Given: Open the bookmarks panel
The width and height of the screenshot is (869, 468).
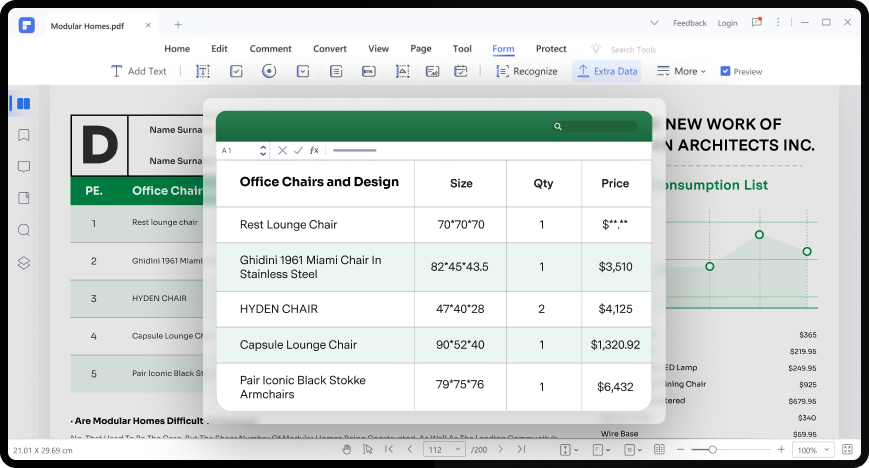Looking at the screenshot, I should click(23, 135).
